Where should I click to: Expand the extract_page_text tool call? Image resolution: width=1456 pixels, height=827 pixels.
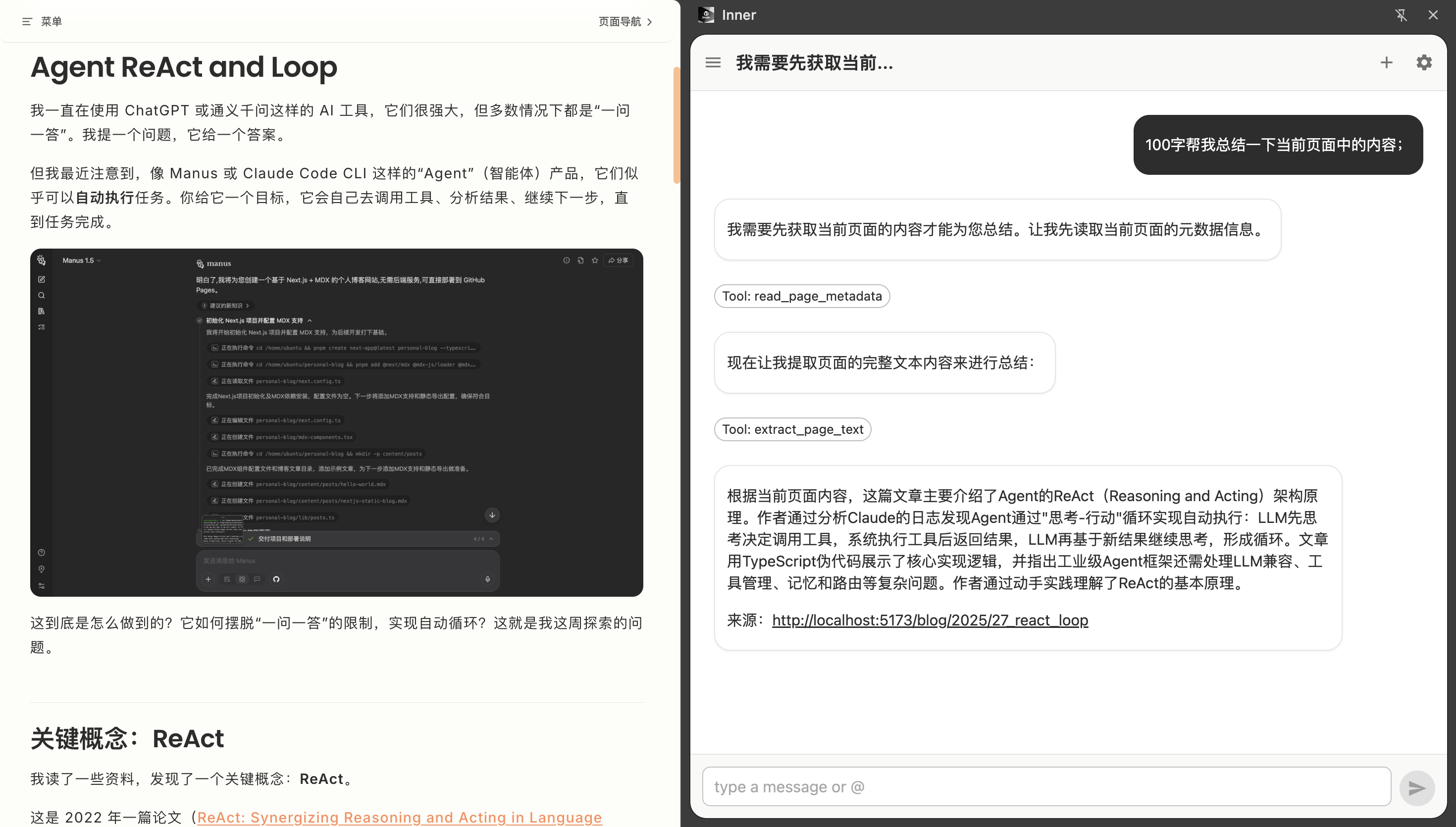pyautogui.click(x=792, y=429)
